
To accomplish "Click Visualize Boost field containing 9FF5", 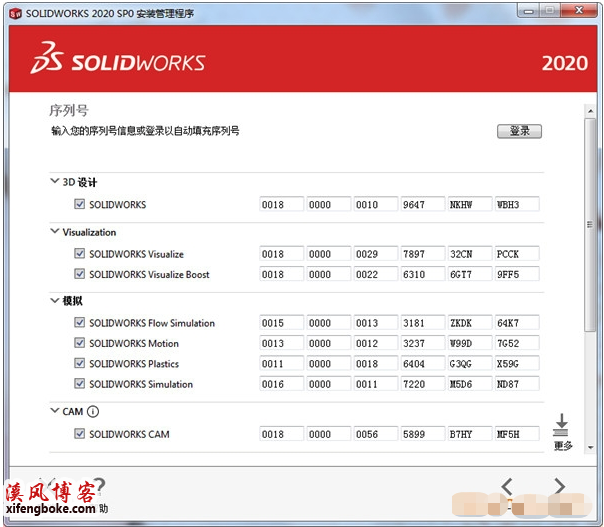I will pos(517,274).
